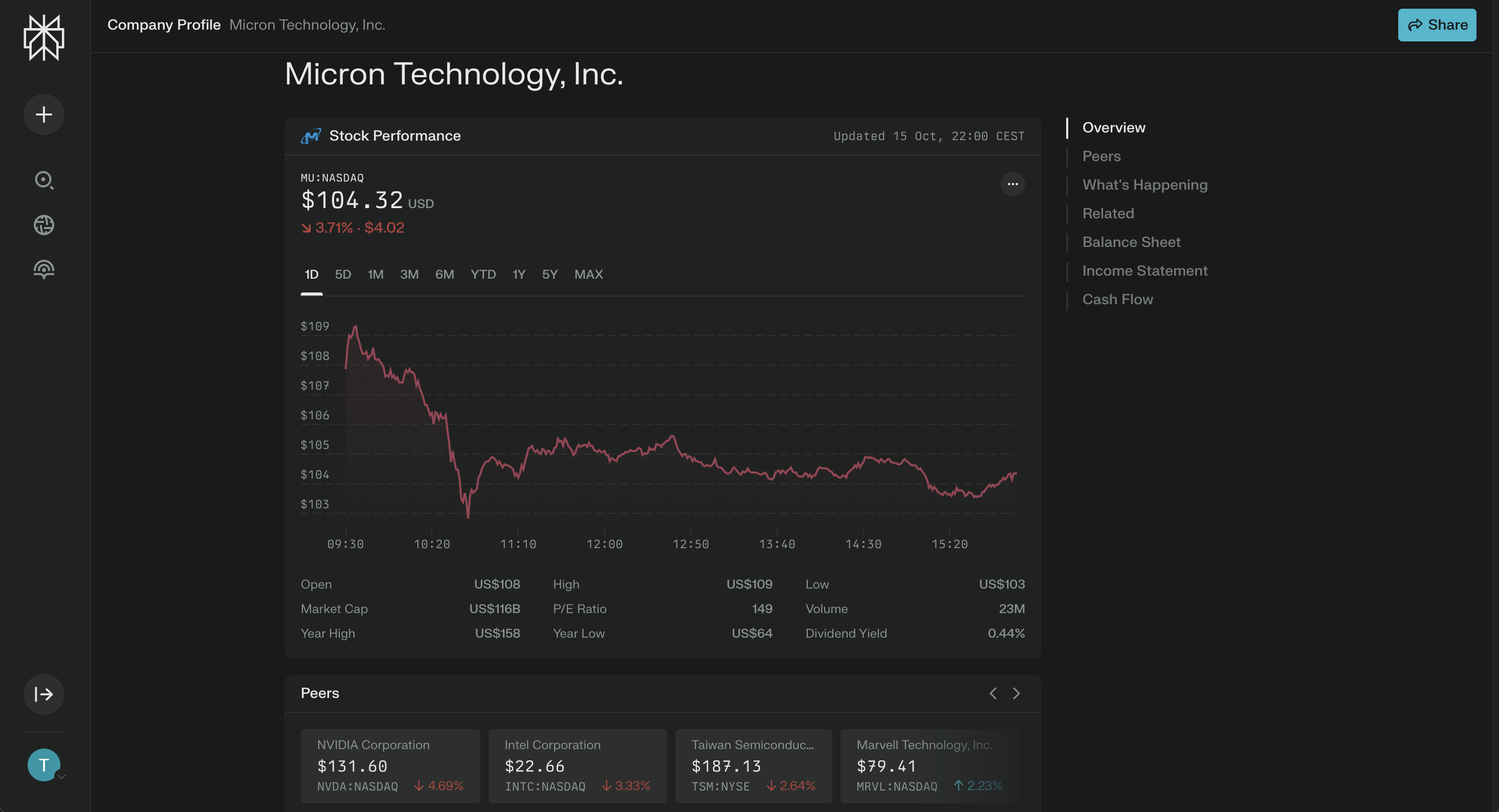Viewport: 1499px width, 812px height.
Task: Click the Low US$103 value
Action: pos(1002,584)
